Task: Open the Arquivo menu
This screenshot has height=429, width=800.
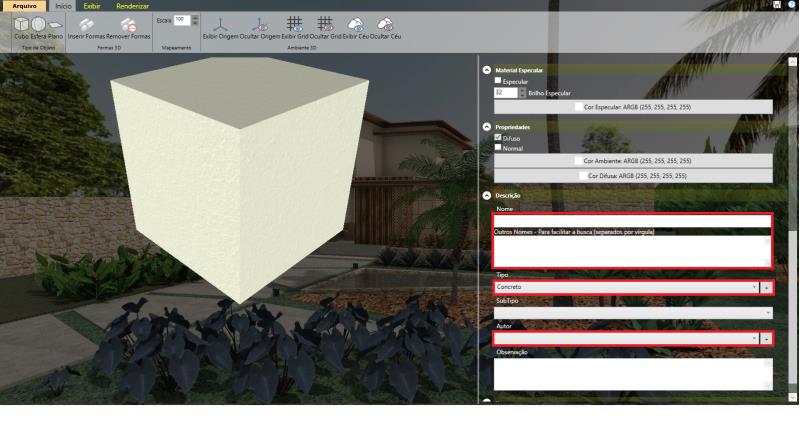Action: point(23,6)
